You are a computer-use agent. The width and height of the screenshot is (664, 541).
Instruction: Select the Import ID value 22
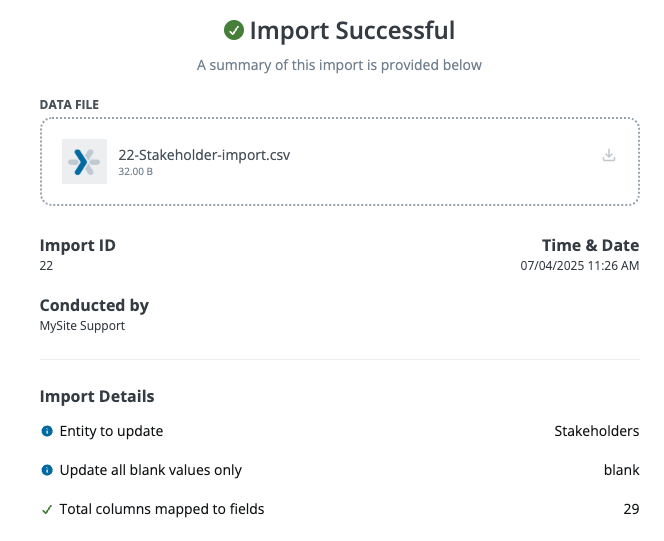click(46, 265)
